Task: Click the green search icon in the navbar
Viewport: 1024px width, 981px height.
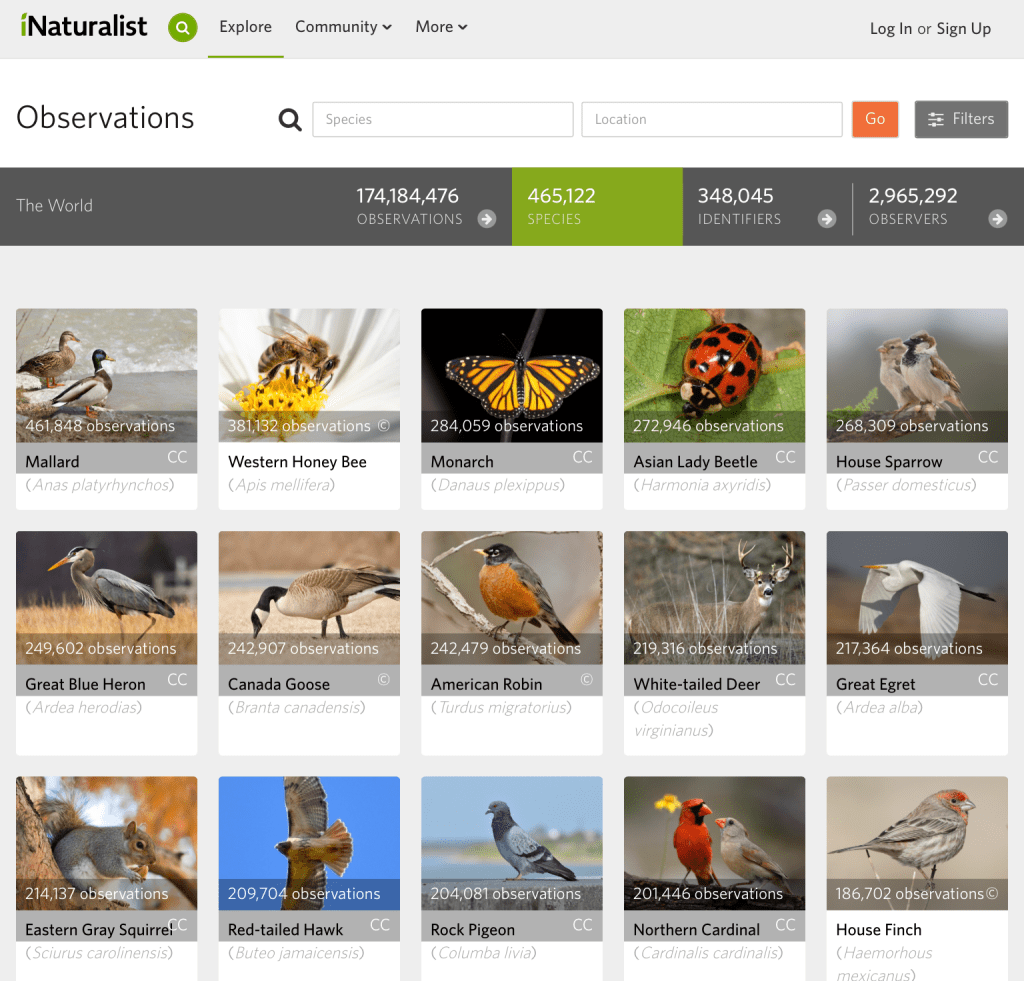Action: (183, 28)
